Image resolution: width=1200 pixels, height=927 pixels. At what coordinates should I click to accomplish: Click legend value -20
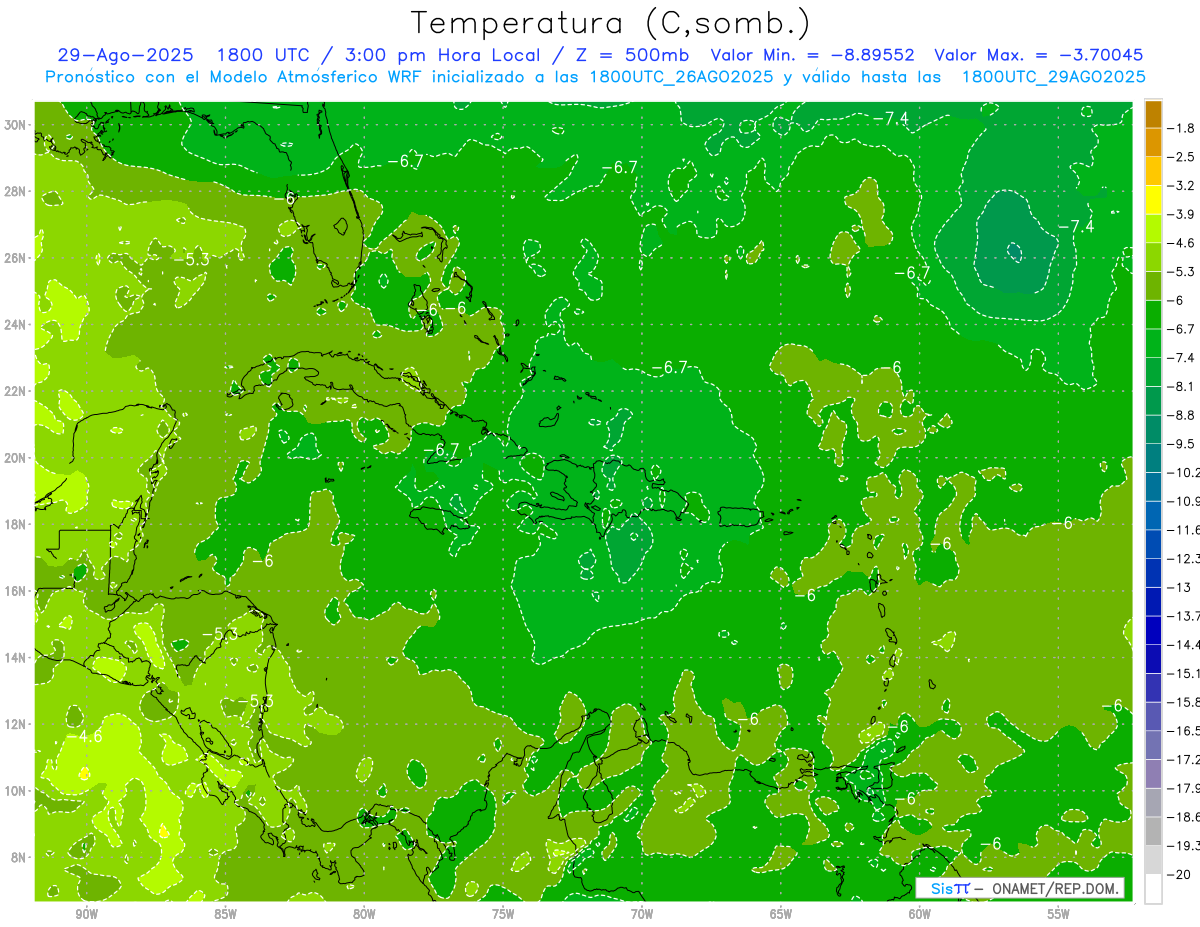pos(1180,875)
